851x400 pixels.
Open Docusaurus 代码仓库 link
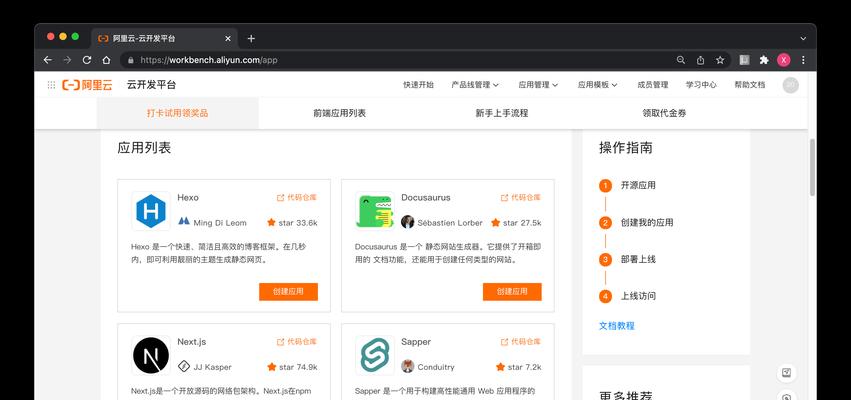coord(520,198)
